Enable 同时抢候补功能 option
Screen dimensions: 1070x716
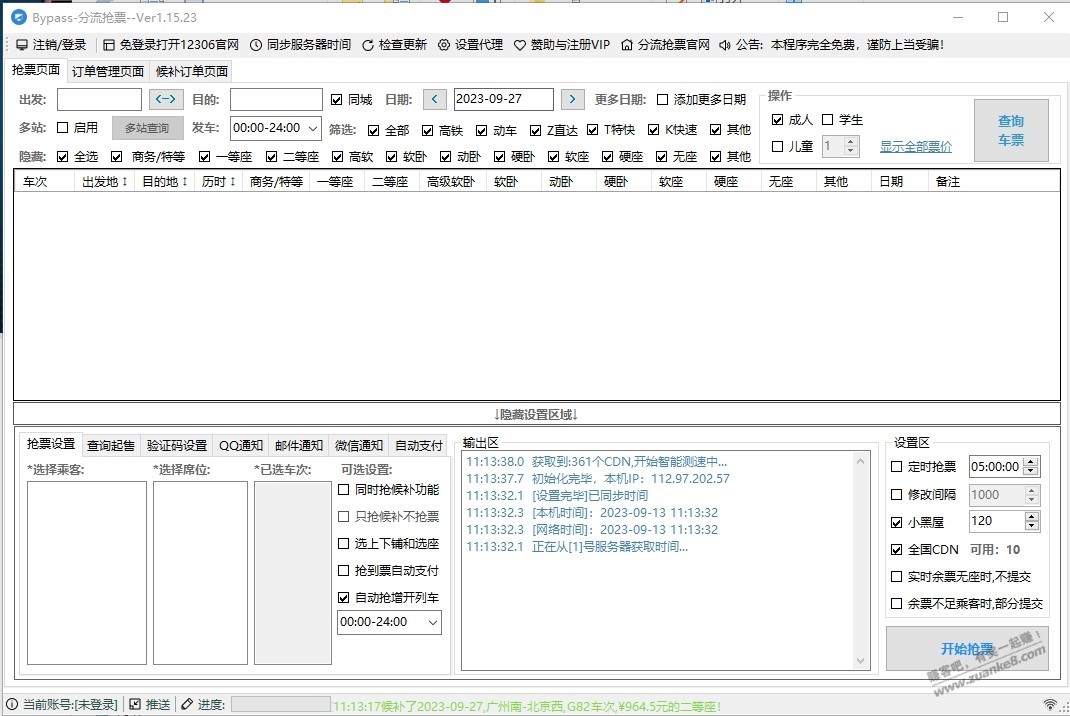tap(344, 489)
